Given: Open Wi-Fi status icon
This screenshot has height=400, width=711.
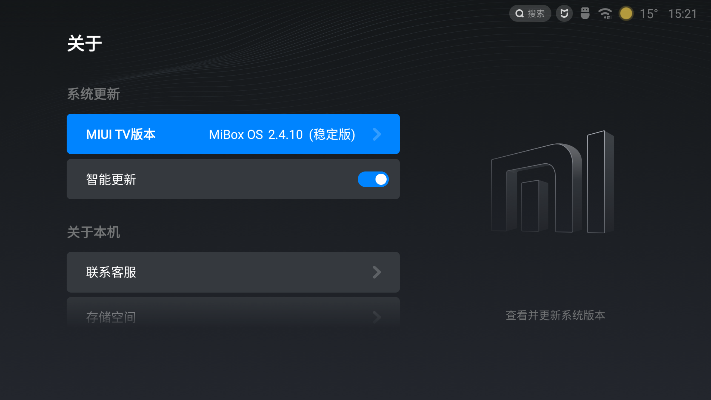Looking at the screenshot, I should (x=605, y=14).
